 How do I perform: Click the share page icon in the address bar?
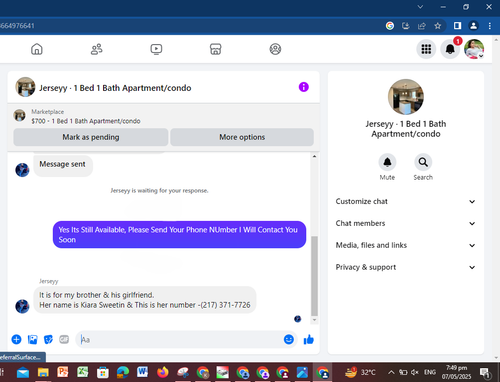422,26
